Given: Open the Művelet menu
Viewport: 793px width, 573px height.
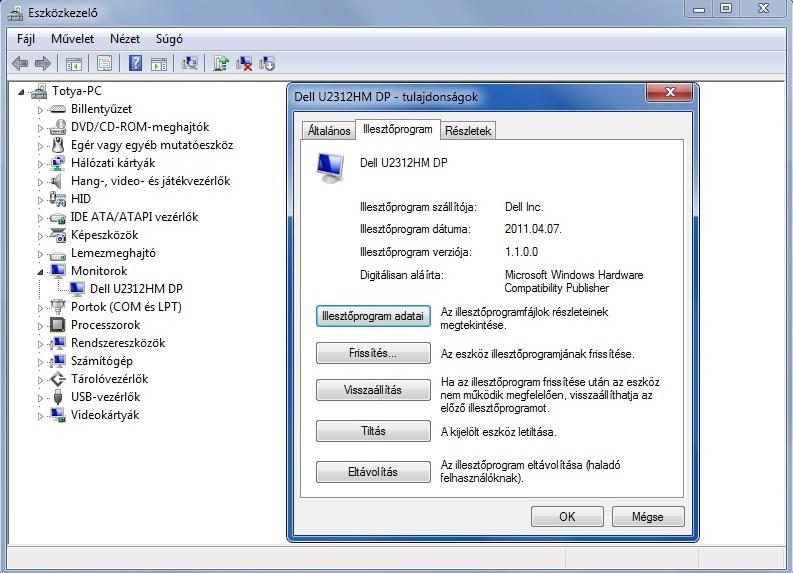Looking at the screenshot, I should point(72,39).
